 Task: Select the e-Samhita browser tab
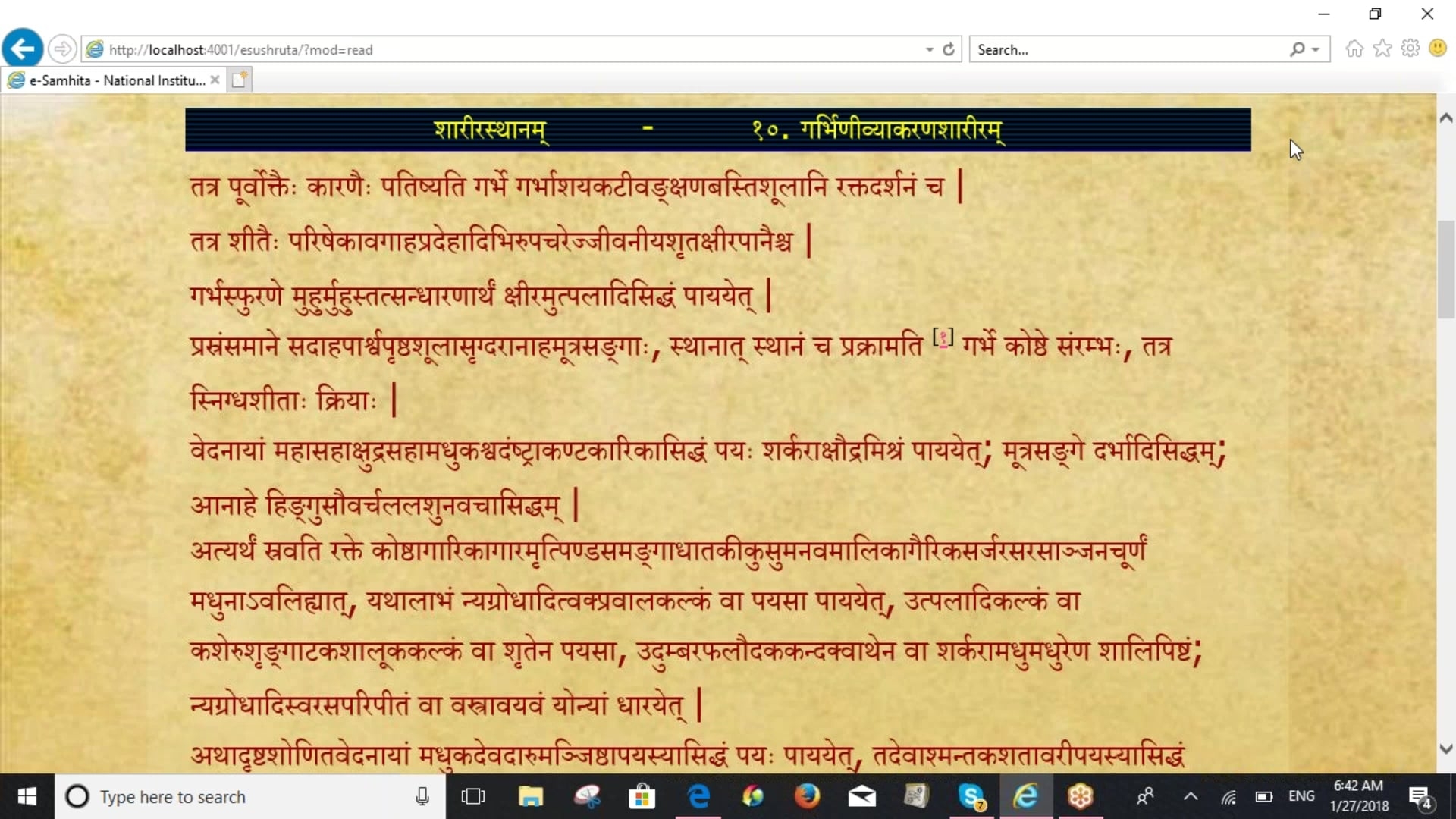click(x=118, y=80)
